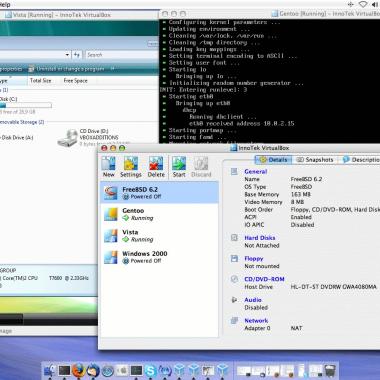Viewport: 380px width, 380px height.
Task: Click the 'HL-DT-ST DVDRW GWA4080MA' host drive text
Action: pyautogui.click(x=334, y=287)
